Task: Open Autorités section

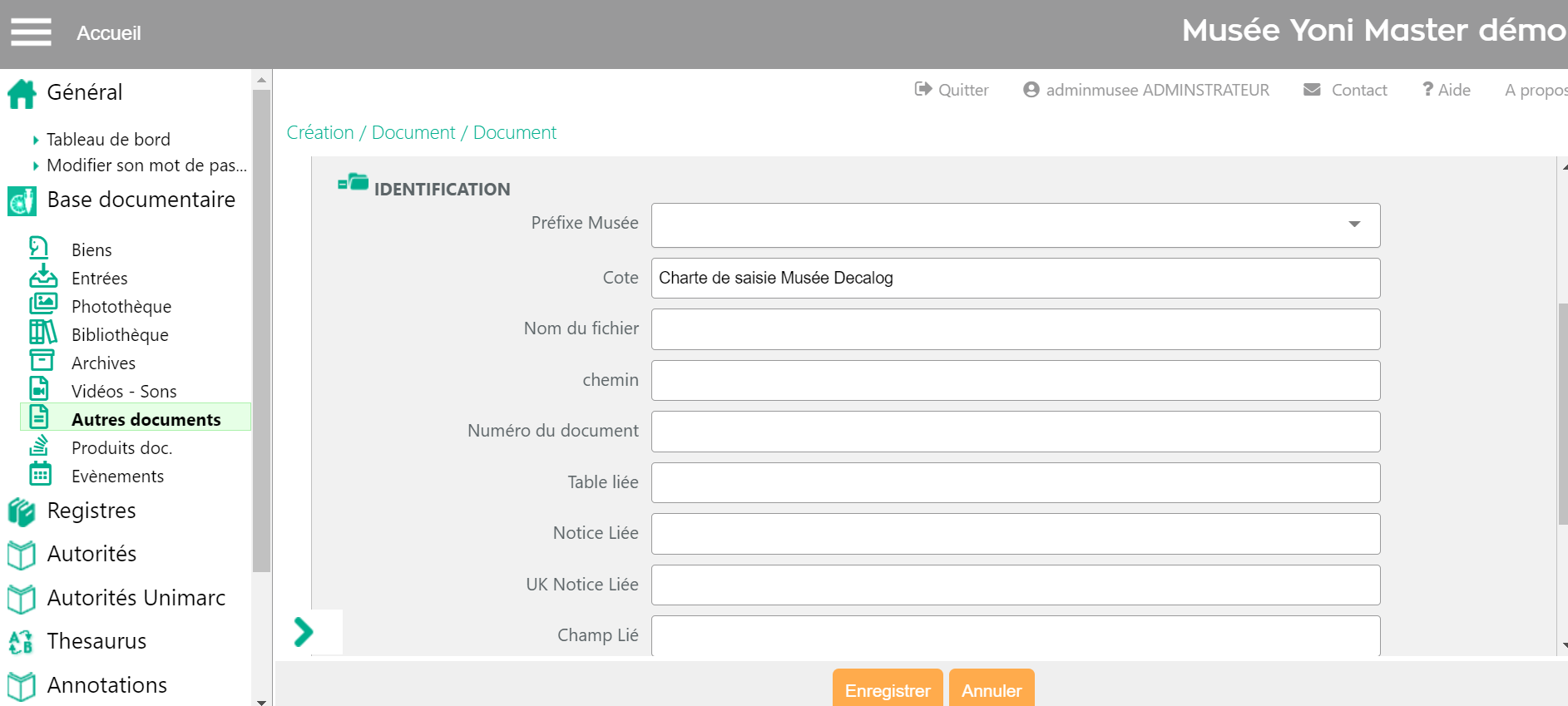Action: (92, 554)
